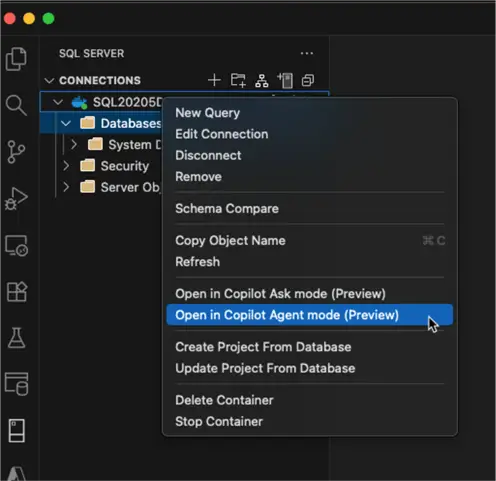Select the Security tree label

click(125, 166)
